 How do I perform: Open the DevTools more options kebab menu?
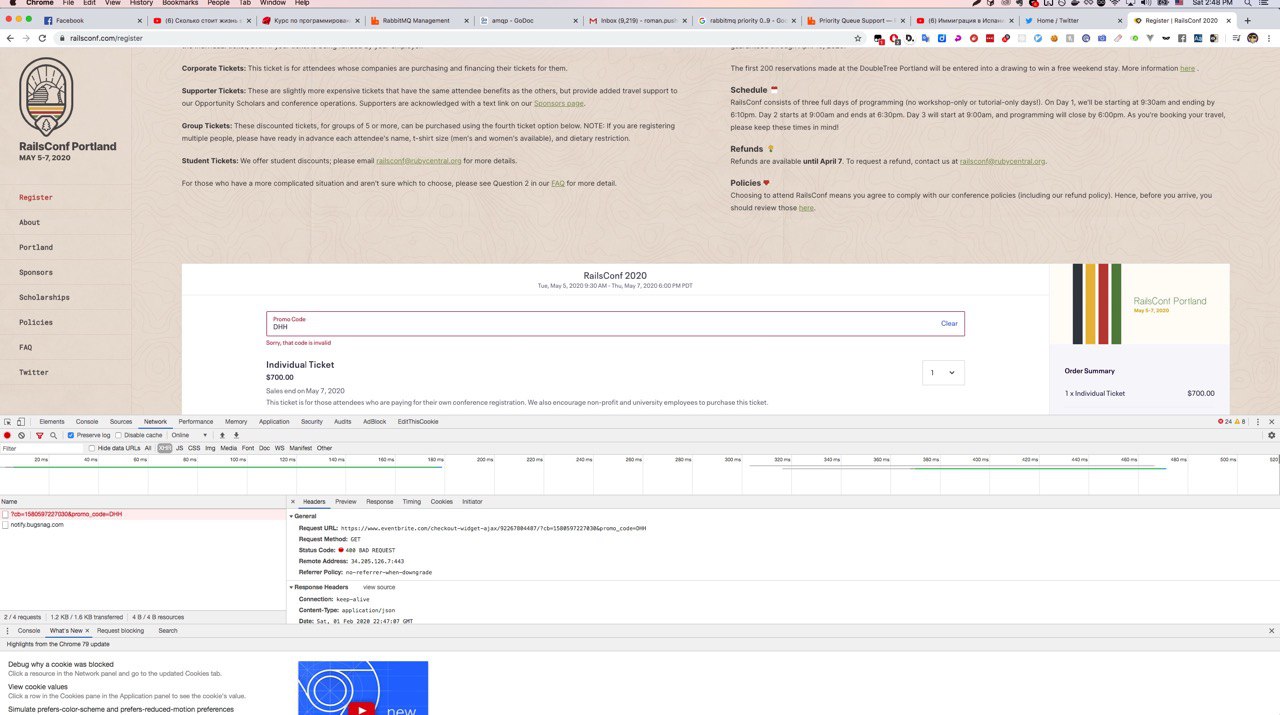1258,422
